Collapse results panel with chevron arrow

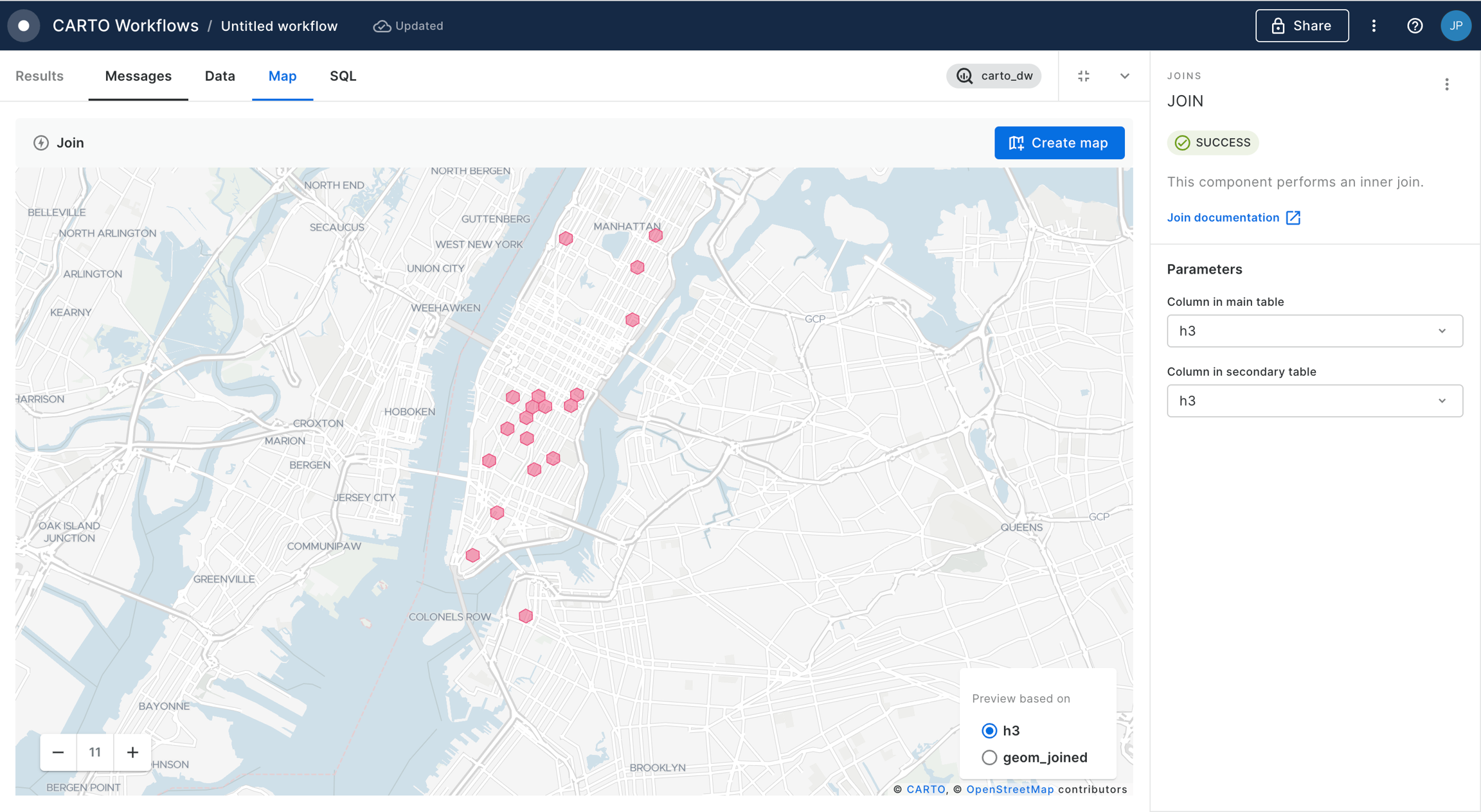1124,76
